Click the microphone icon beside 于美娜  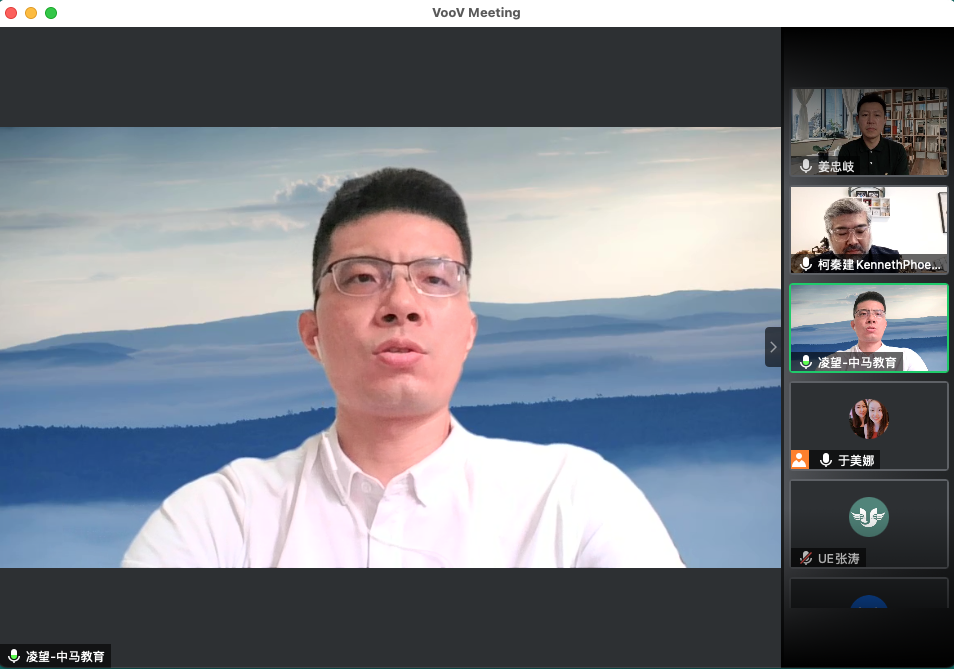click(826, 460)
